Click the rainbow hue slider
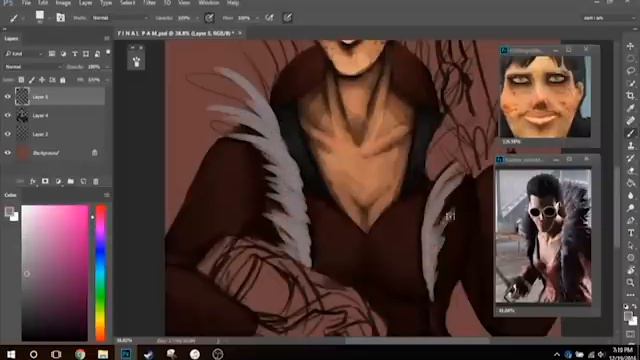This screenshot has width=640, height=360. 101,273
